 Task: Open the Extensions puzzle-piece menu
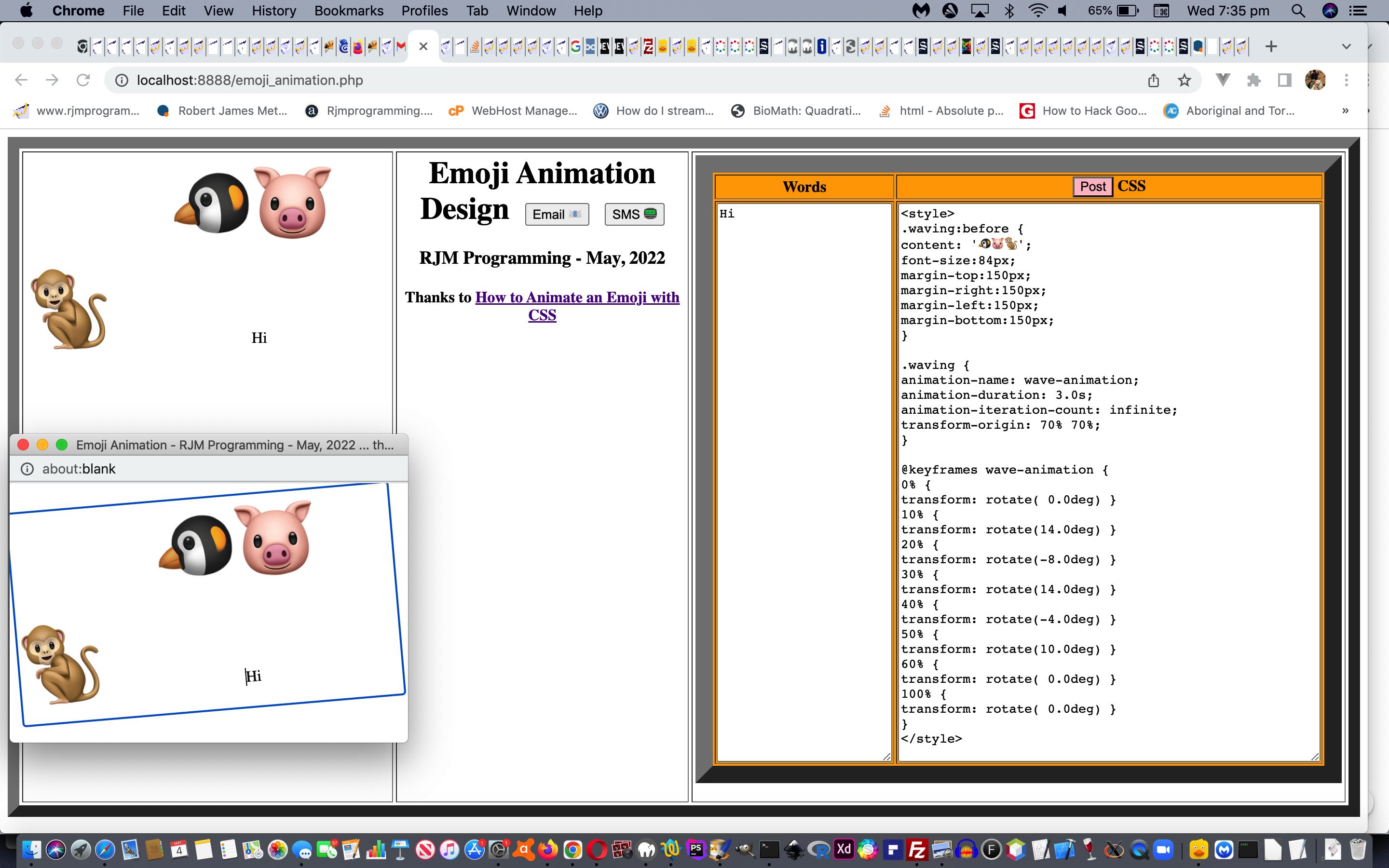(1253, 80)
